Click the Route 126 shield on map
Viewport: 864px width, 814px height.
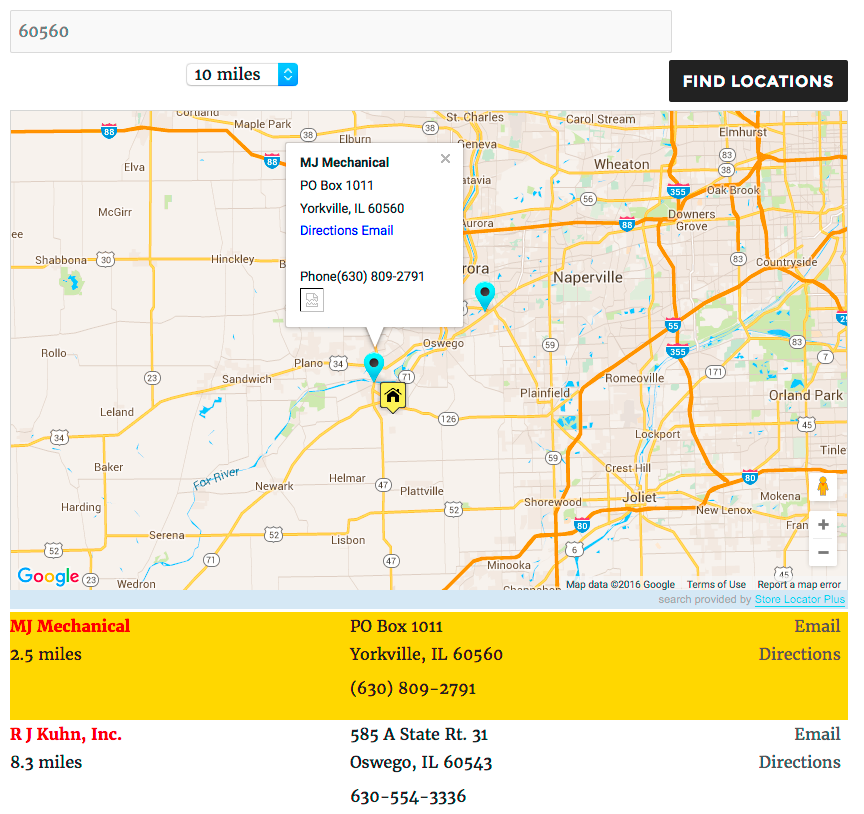point(449,419)
